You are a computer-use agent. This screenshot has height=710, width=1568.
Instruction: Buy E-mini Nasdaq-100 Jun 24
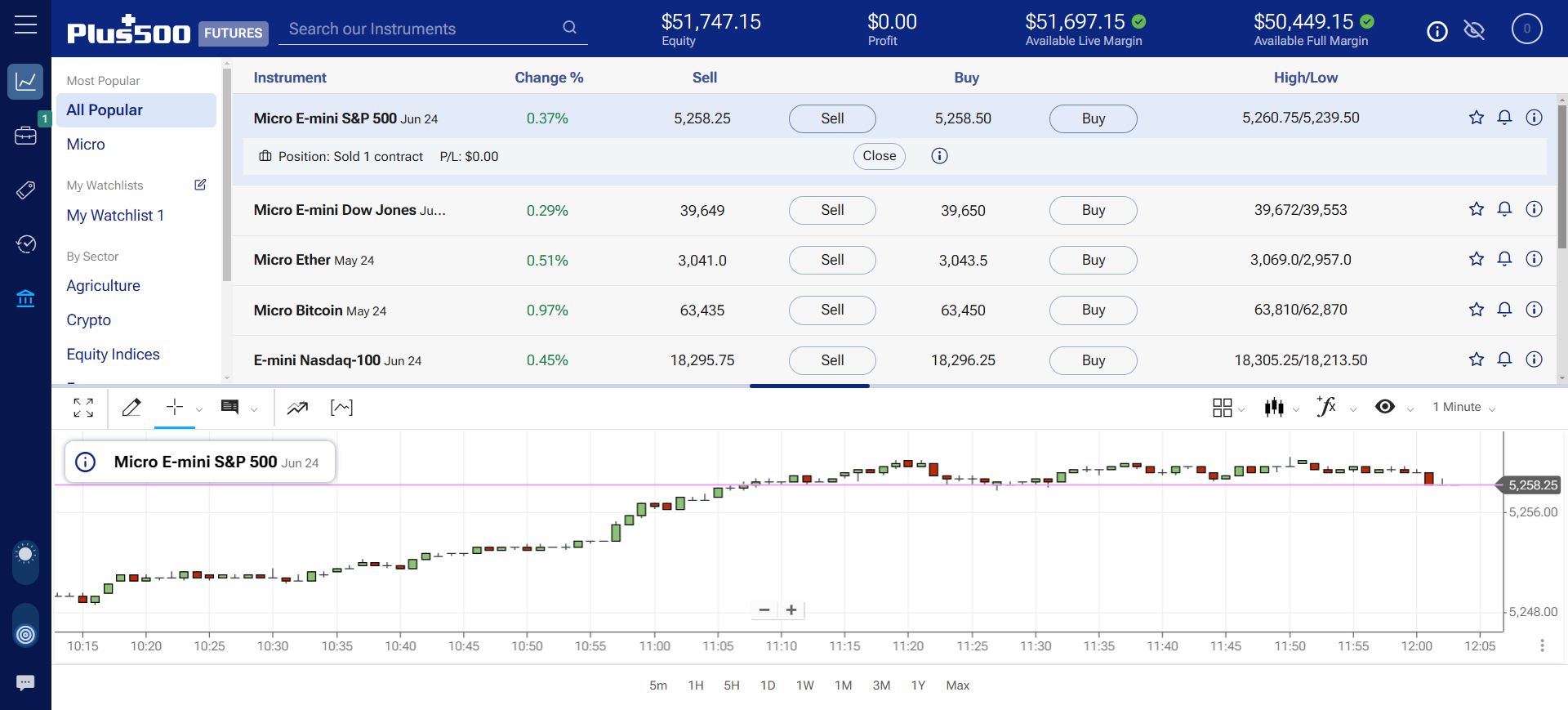[x=1094, y=360]
